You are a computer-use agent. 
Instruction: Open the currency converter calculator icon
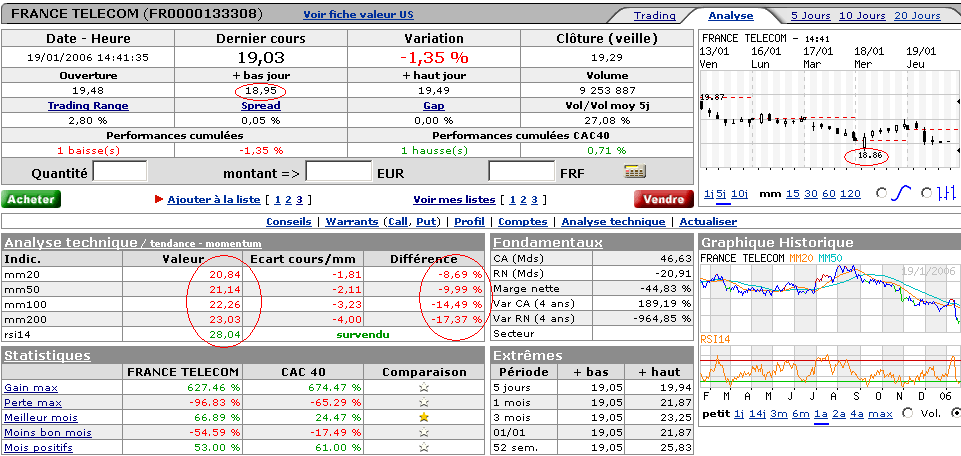coord(635,172)
